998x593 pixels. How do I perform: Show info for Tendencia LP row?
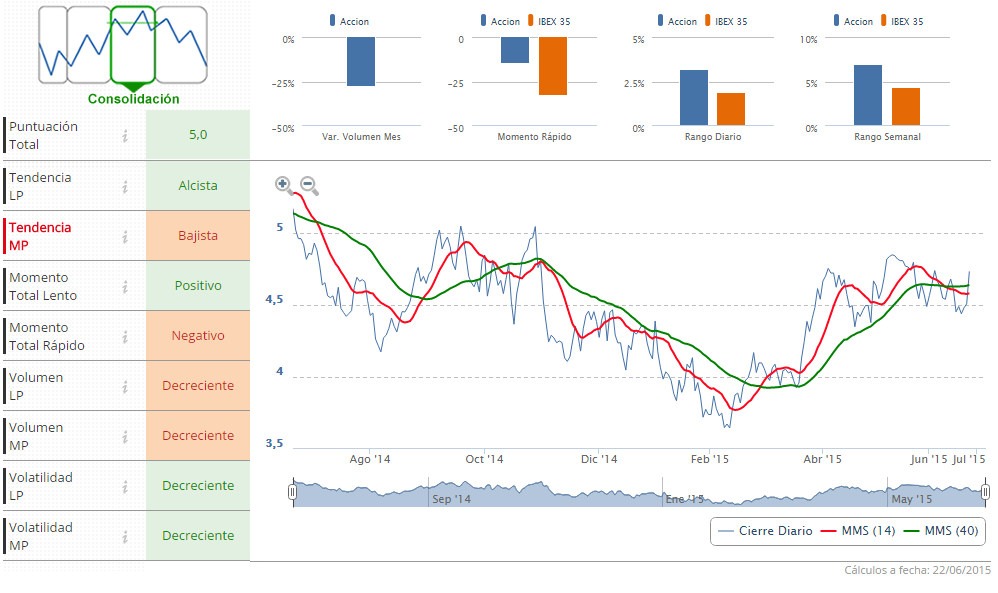[125, 186]
